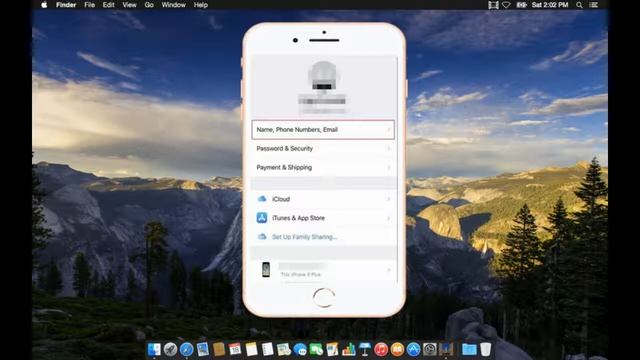The width and height of the screenshot is (640, 360).
Task: Open the Apple menu
Action: tap(44, 5)
